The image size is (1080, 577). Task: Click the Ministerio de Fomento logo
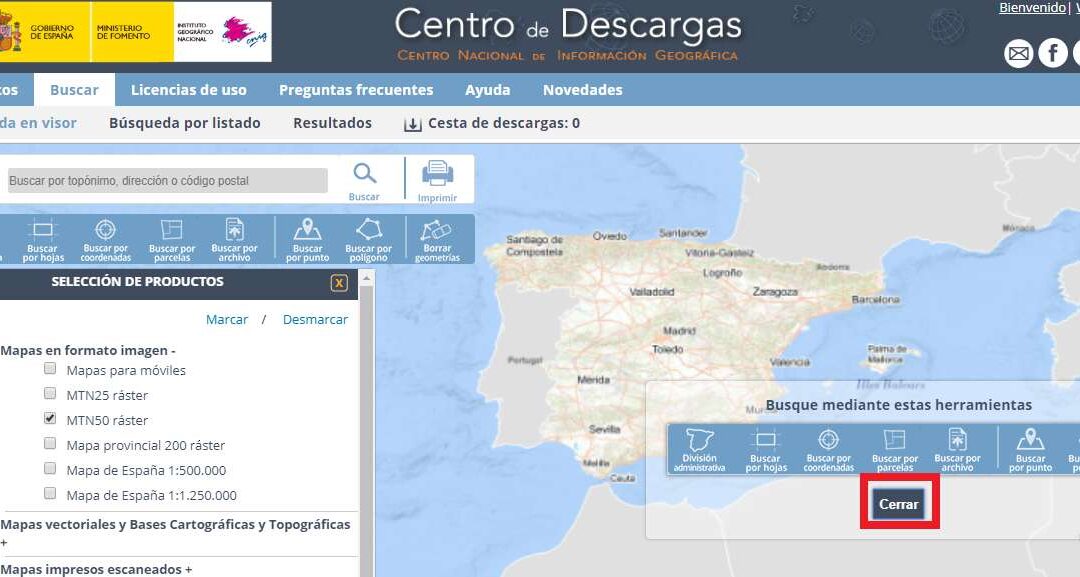coord(132,32)
